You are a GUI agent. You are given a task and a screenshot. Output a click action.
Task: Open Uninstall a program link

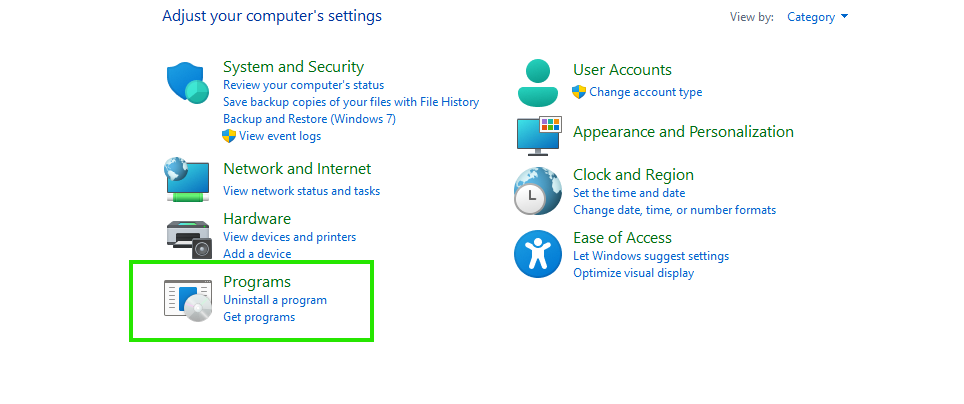[275, 300]
